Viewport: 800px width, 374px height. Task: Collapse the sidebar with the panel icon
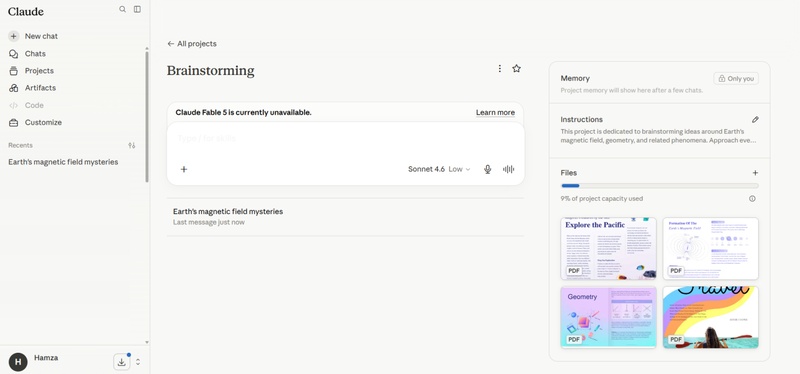click(137, 9)
